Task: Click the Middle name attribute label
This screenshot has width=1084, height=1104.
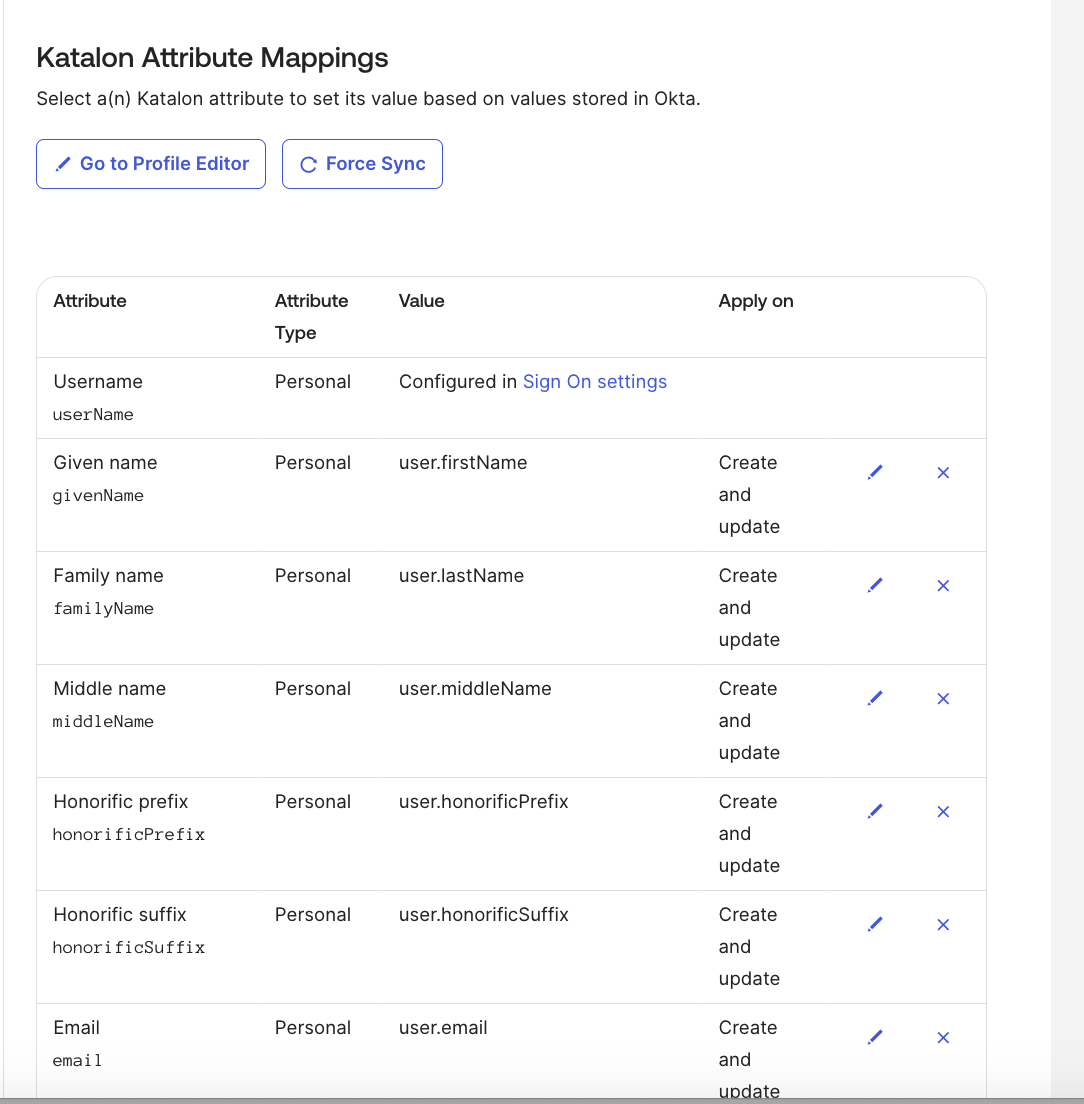Action: [110, 689]
